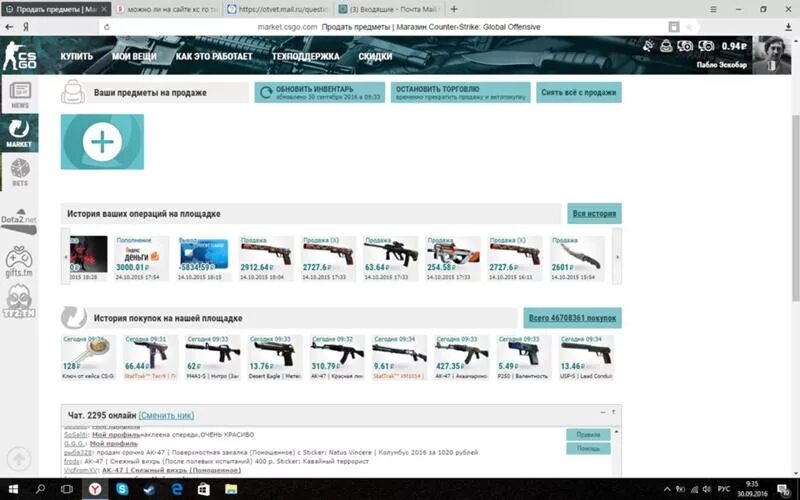This screenshot has height=500, width=800.
Task: Click the scroll-to-top arrow circle
Action: [x=19, y=459]
